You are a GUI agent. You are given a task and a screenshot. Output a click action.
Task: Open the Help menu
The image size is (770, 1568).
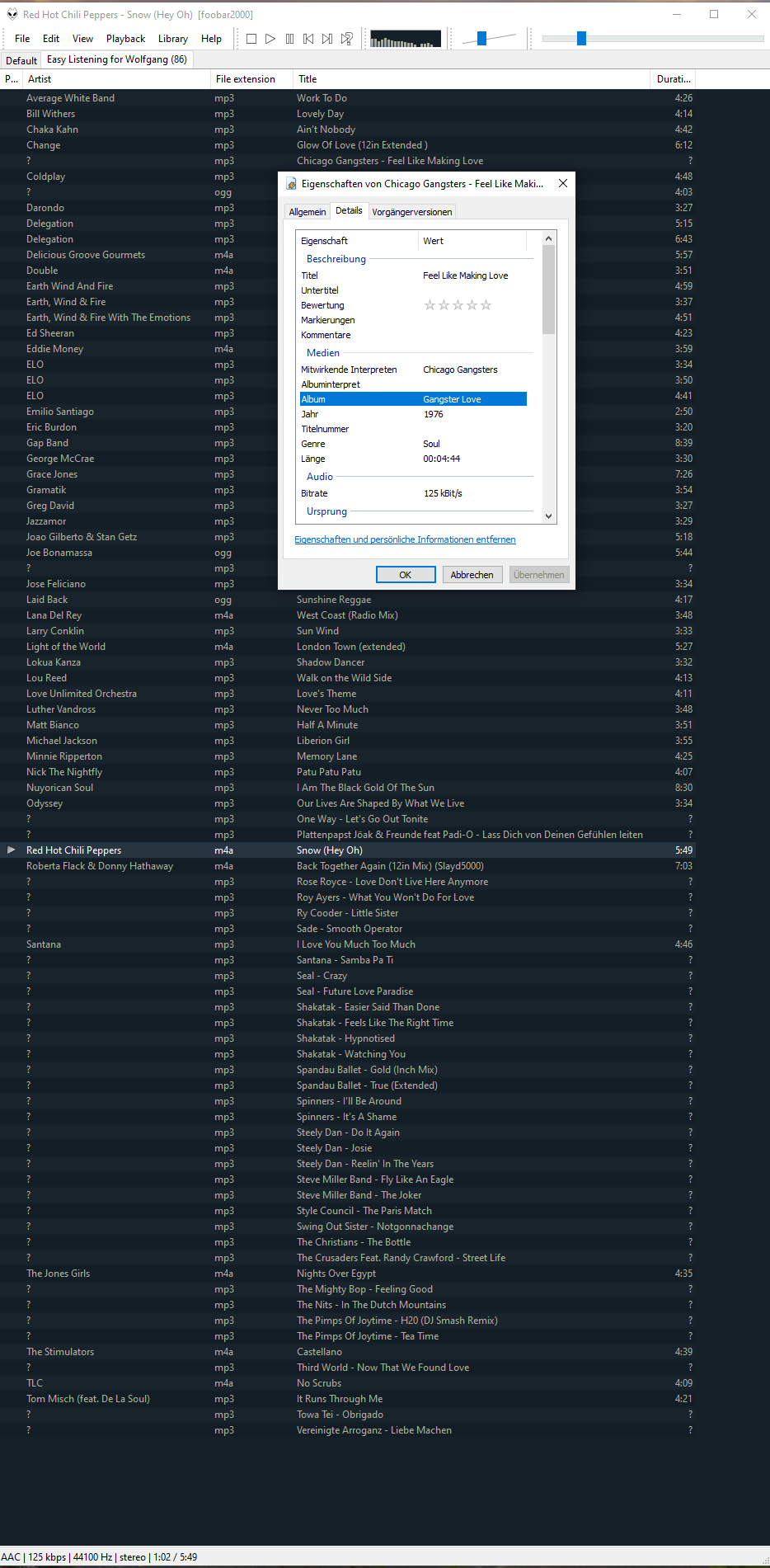211,39
